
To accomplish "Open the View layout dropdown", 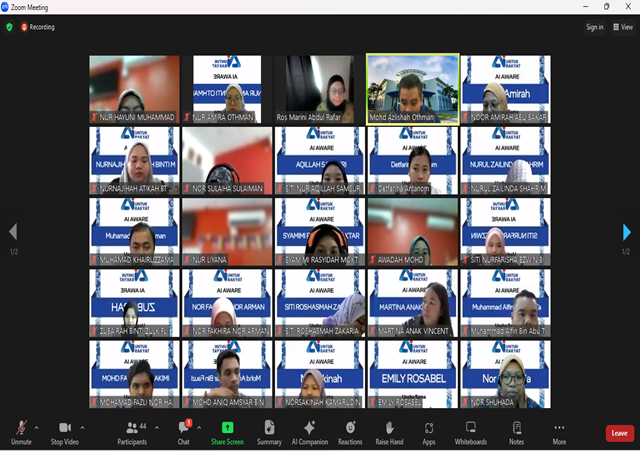I will [x=621, y=27].
